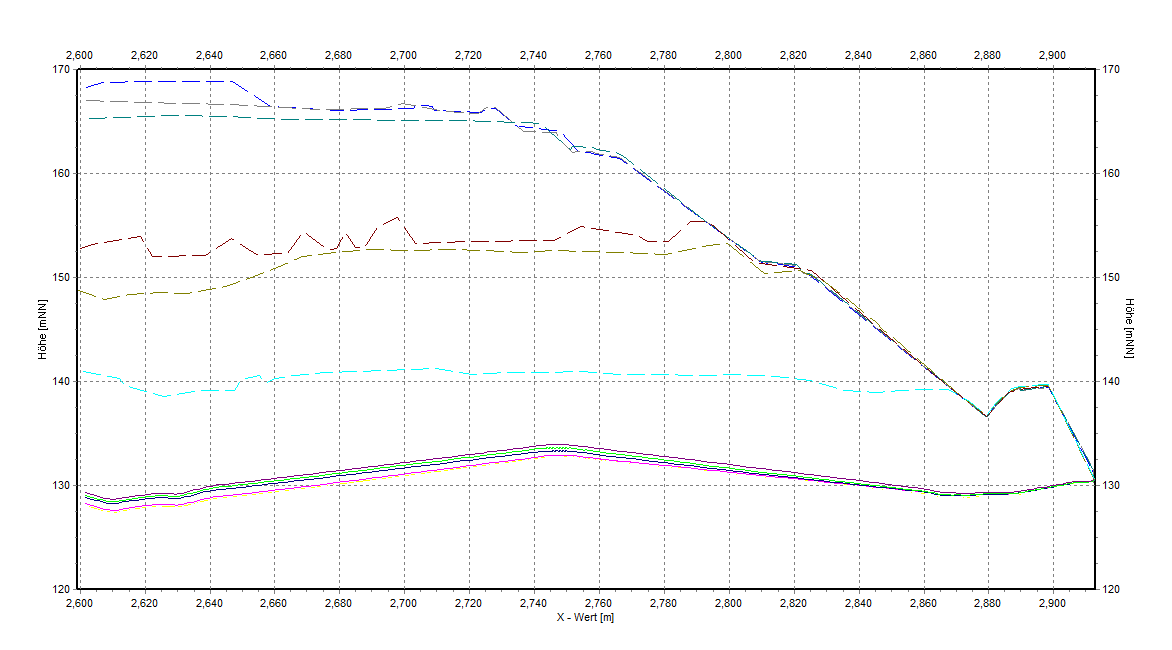Click the bottom axis title "X - Wert [m]"
Viewport: 1172px width, 650px height.
(x=585, y=617)
